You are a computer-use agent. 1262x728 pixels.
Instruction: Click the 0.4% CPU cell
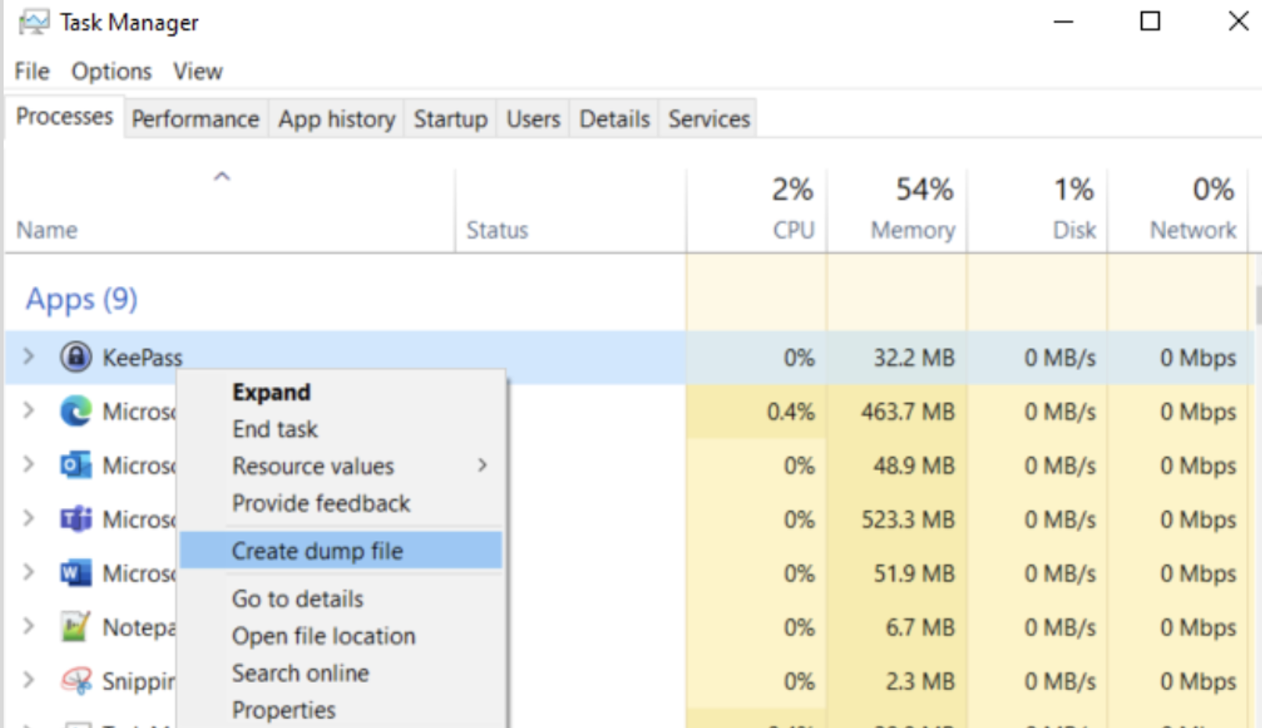click(x=756, y=411)
